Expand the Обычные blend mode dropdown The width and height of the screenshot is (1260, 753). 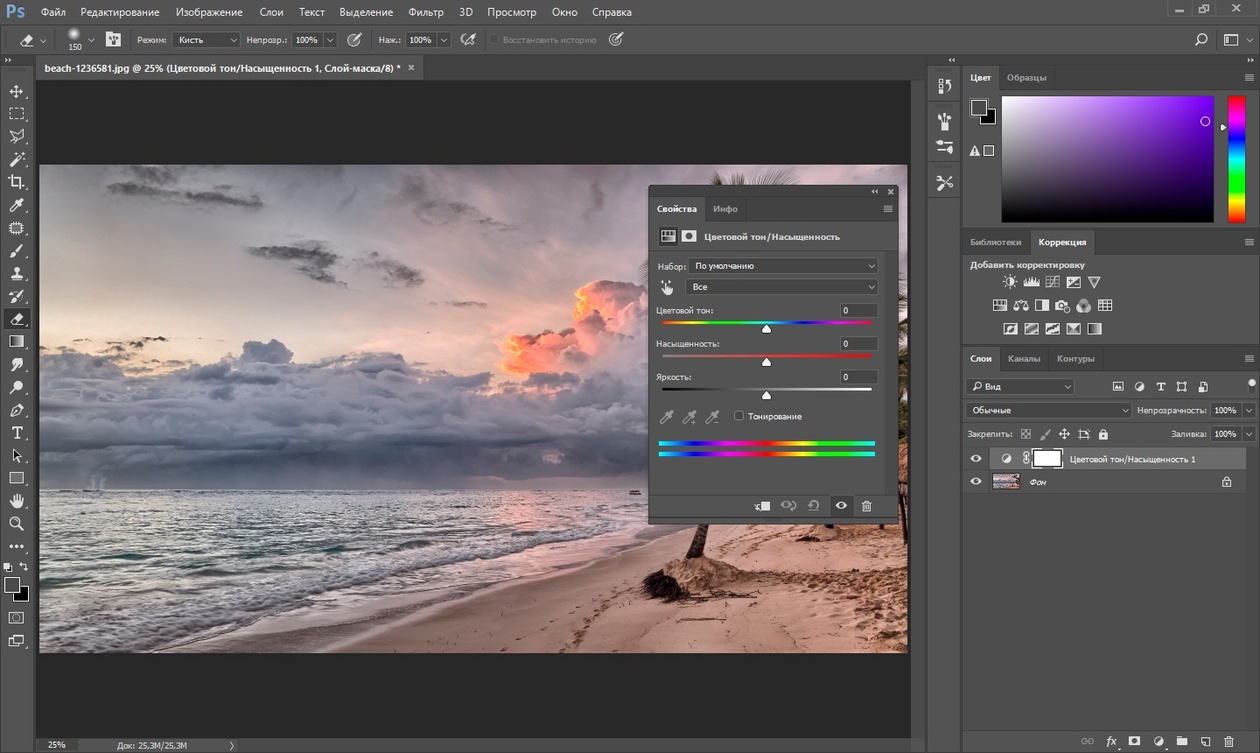1048,410
